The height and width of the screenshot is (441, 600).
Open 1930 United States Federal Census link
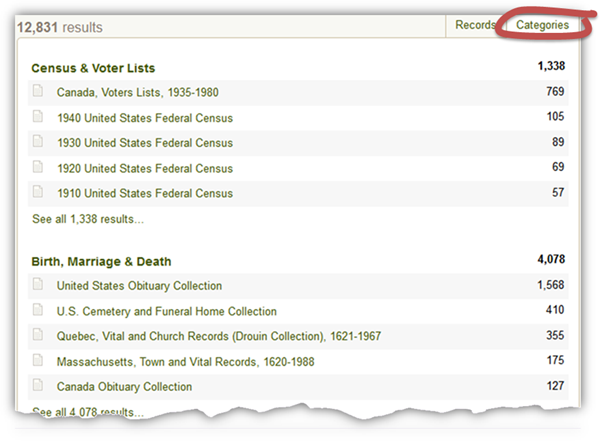[145, 143]
